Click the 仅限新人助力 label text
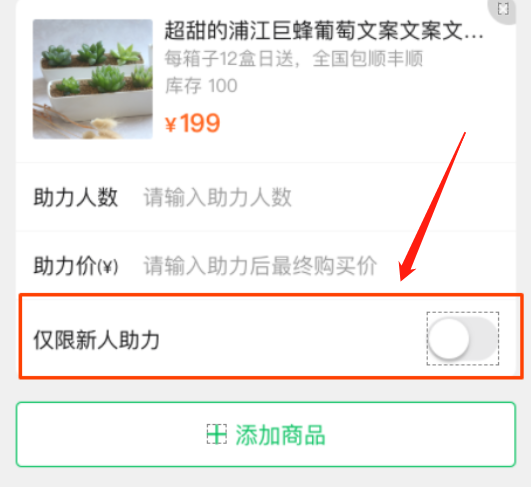Screen dimensions: 531x487 coord(96,340)
